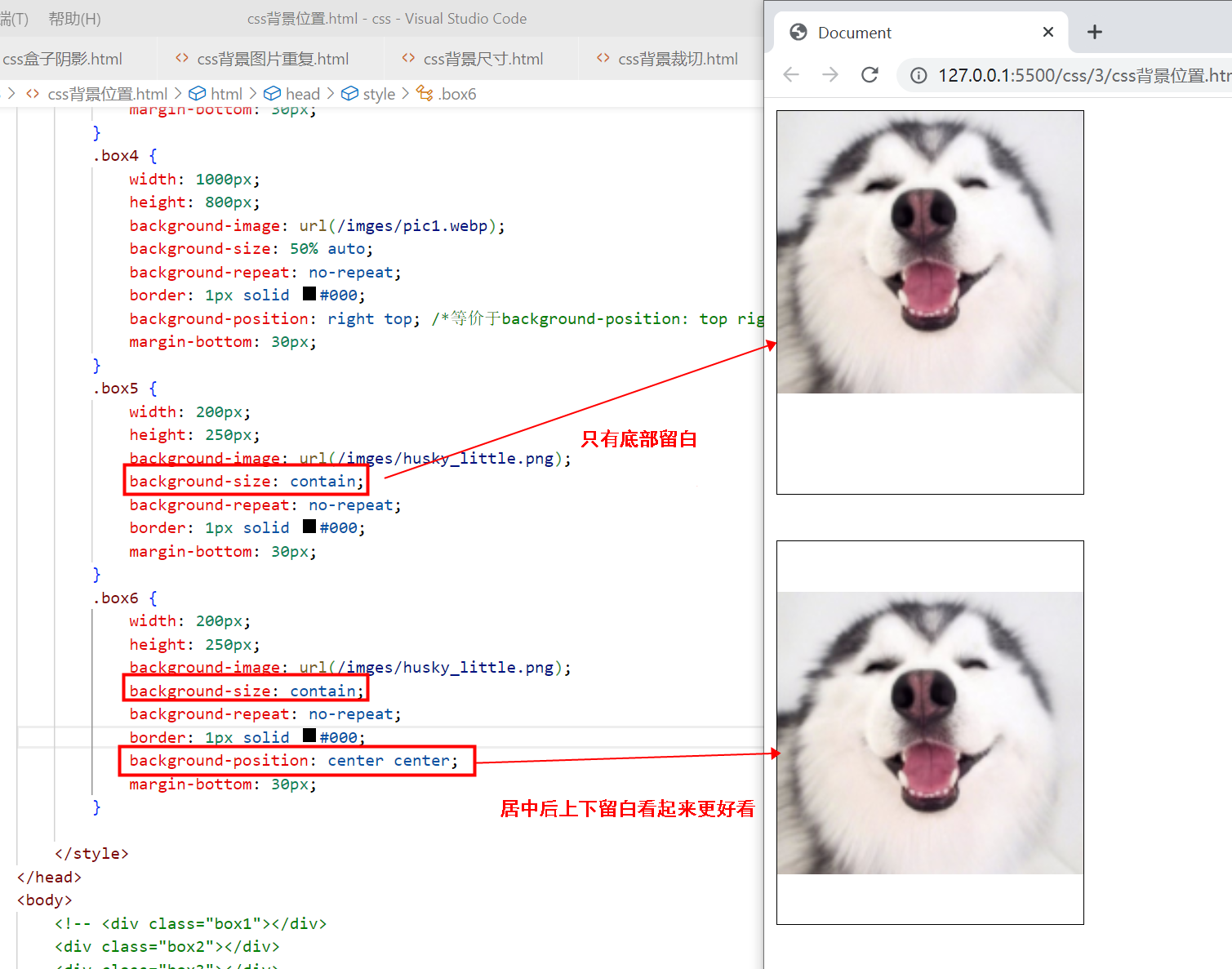Click the .box6 selector line in code
Viewport: 1232px width, 969px height.
pos(125,598)
